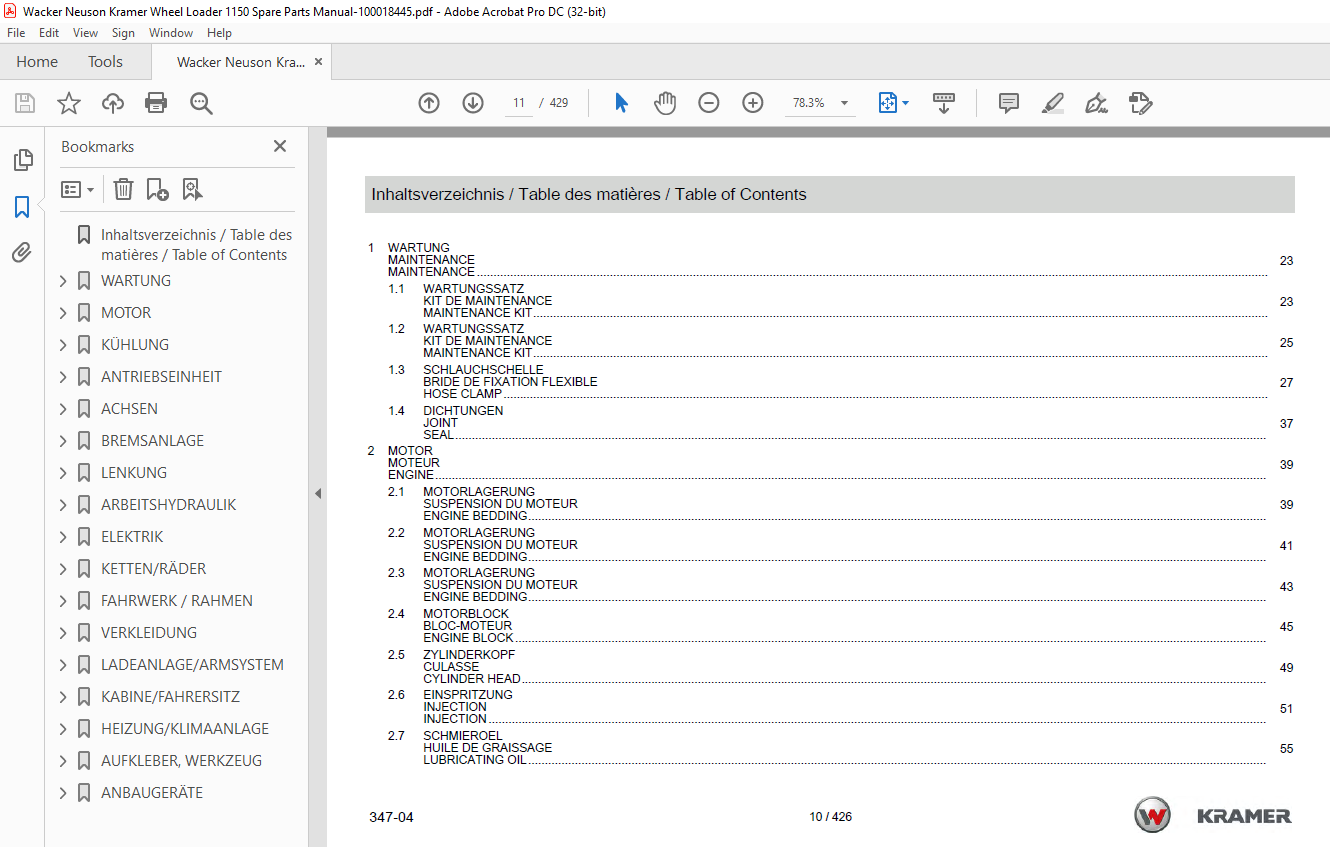Expand the ARBEITSHYDRAULIK bookmark

click(x=63, y=505)
